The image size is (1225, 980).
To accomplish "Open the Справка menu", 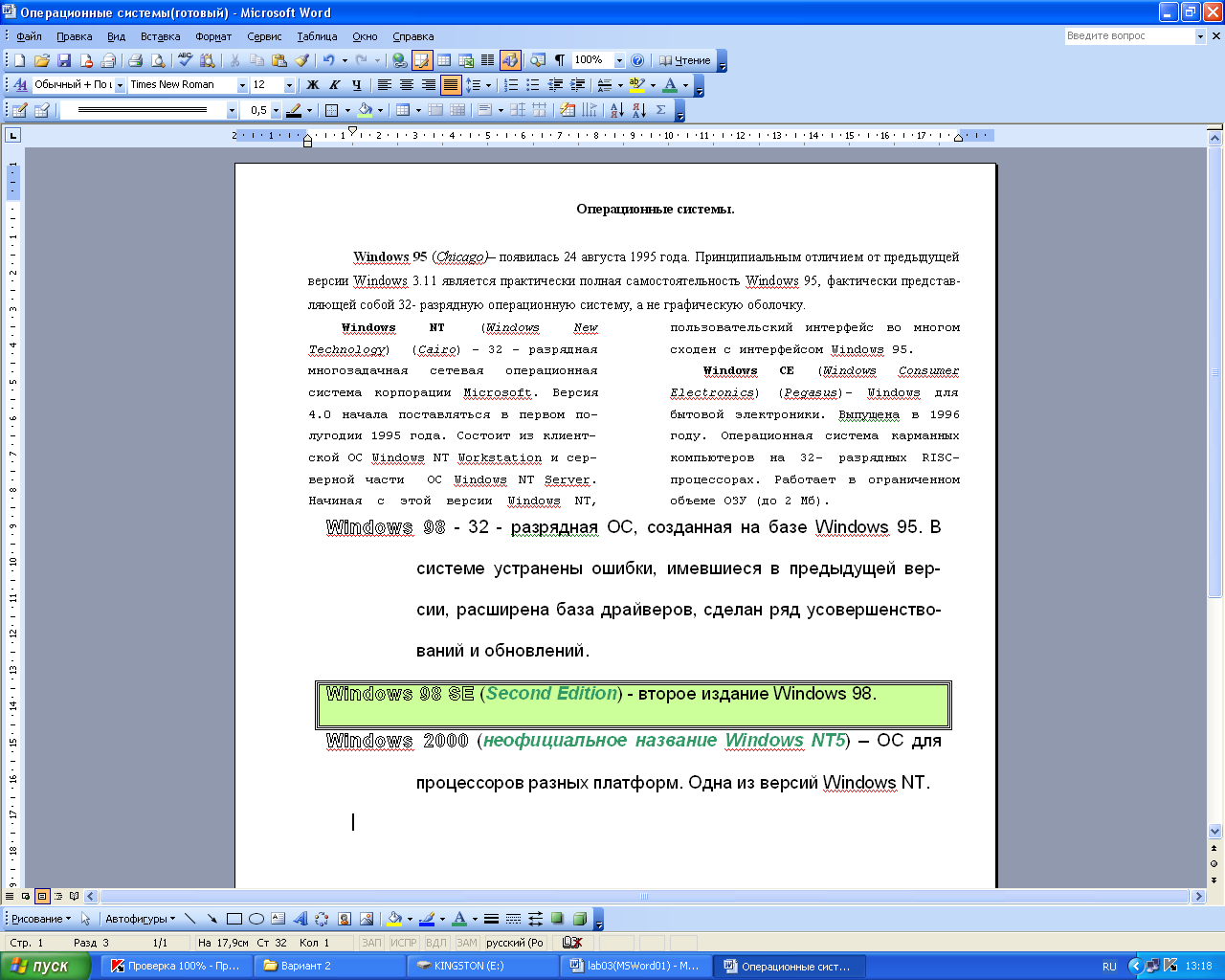I will pos(412,36).
